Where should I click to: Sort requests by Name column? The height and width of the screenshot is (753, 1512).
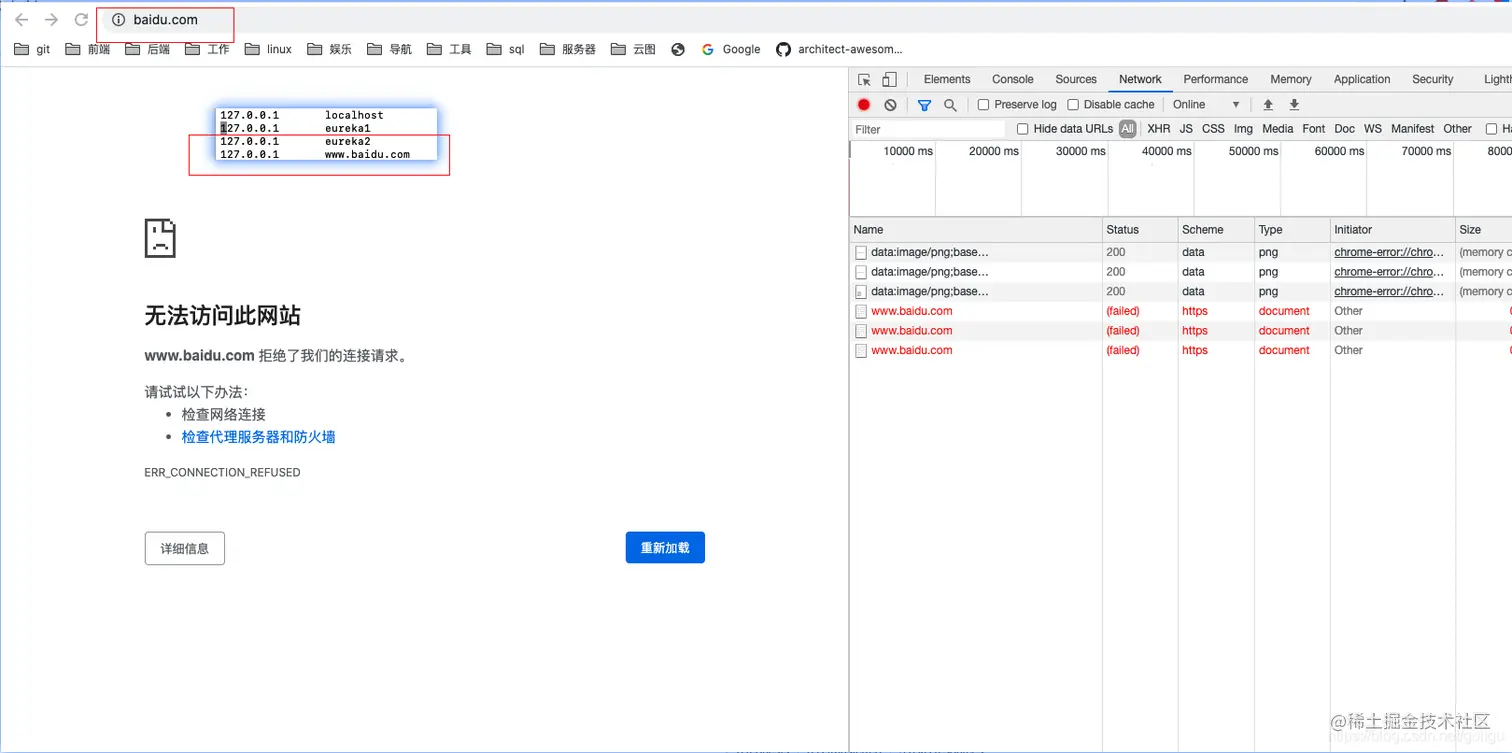976,230
